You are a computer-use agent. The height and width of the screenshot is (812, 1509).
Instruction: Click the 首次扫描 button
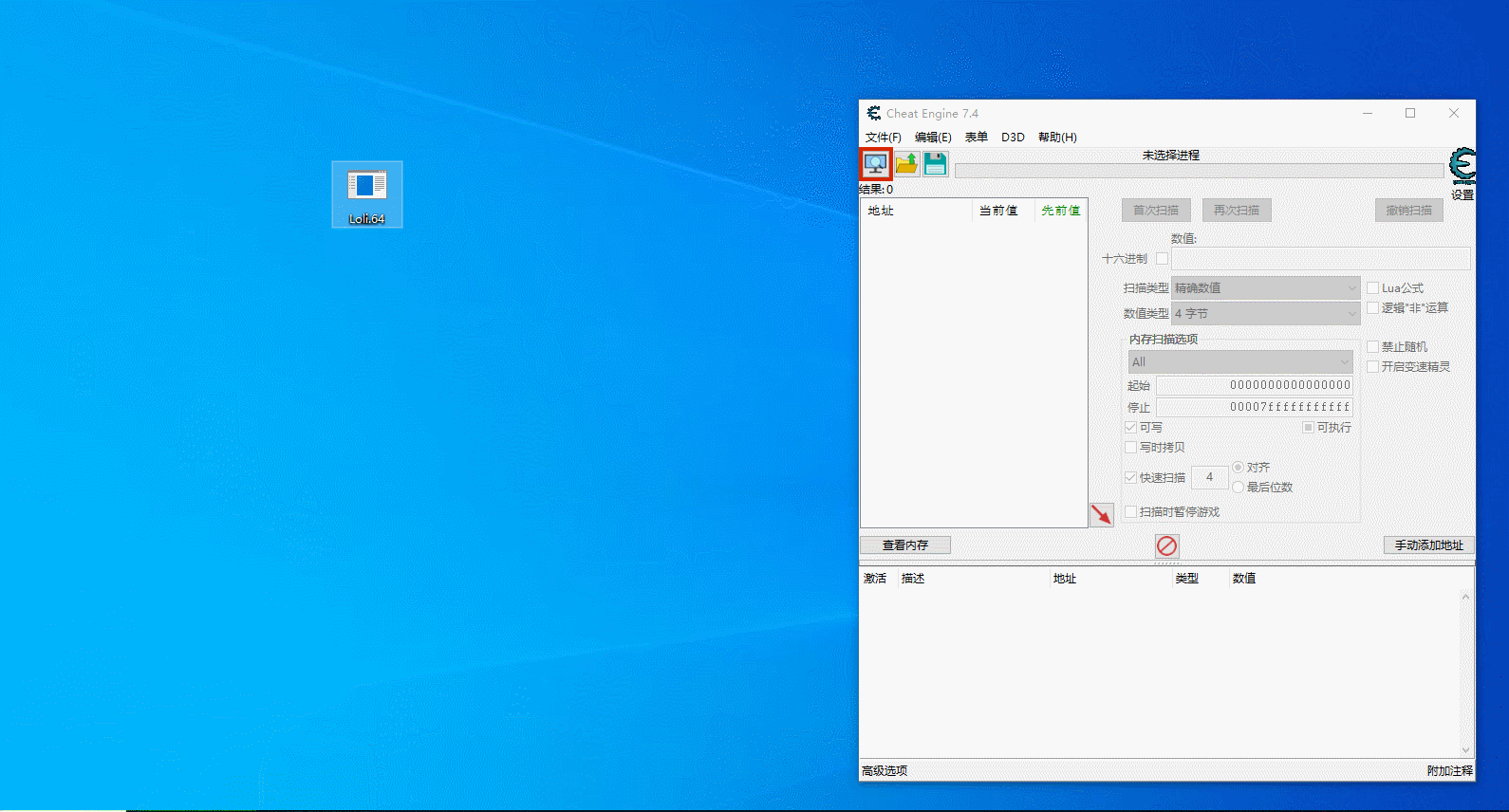click(1156, 211)
